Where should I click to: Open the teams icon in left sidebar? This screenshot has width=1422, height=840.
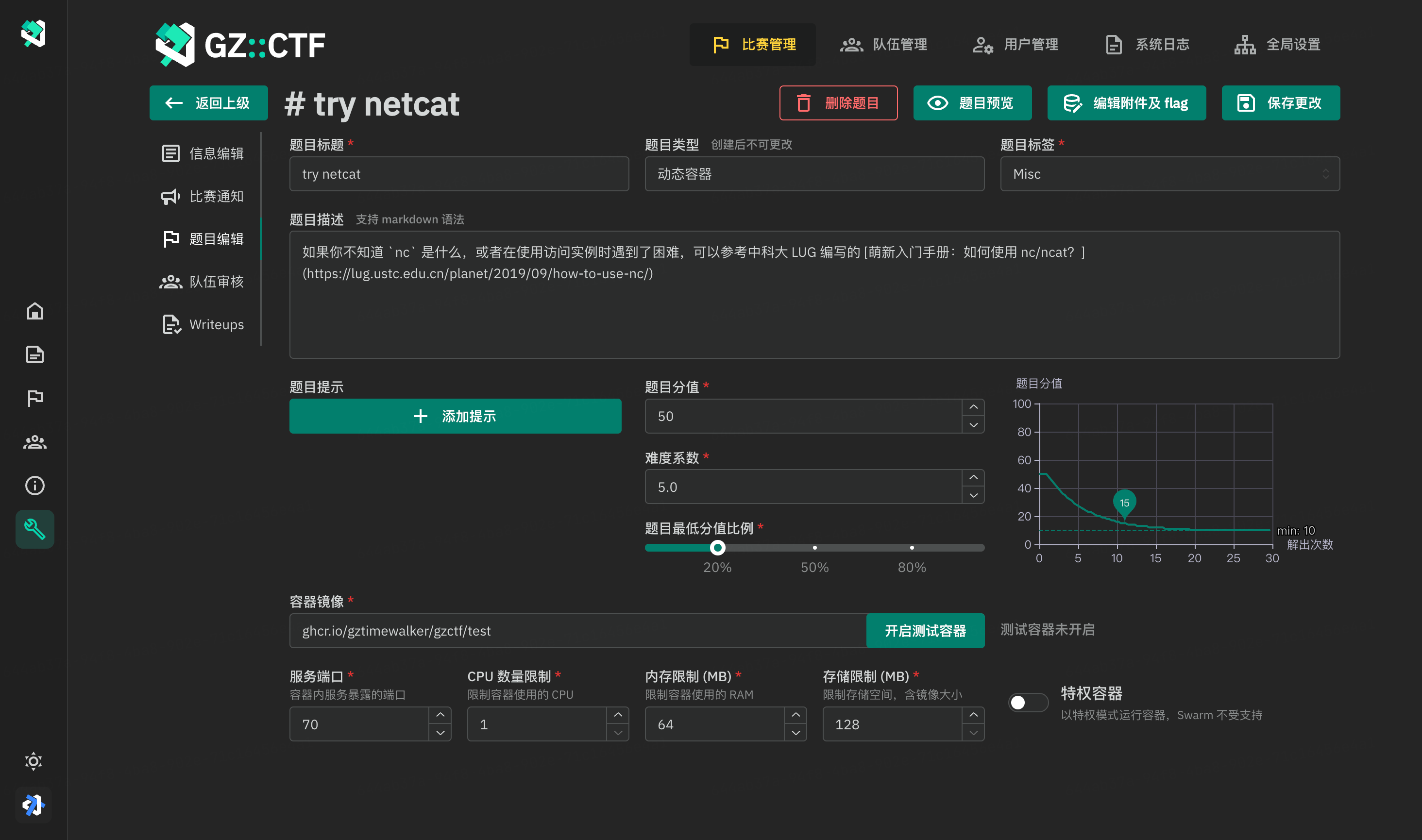34,442
